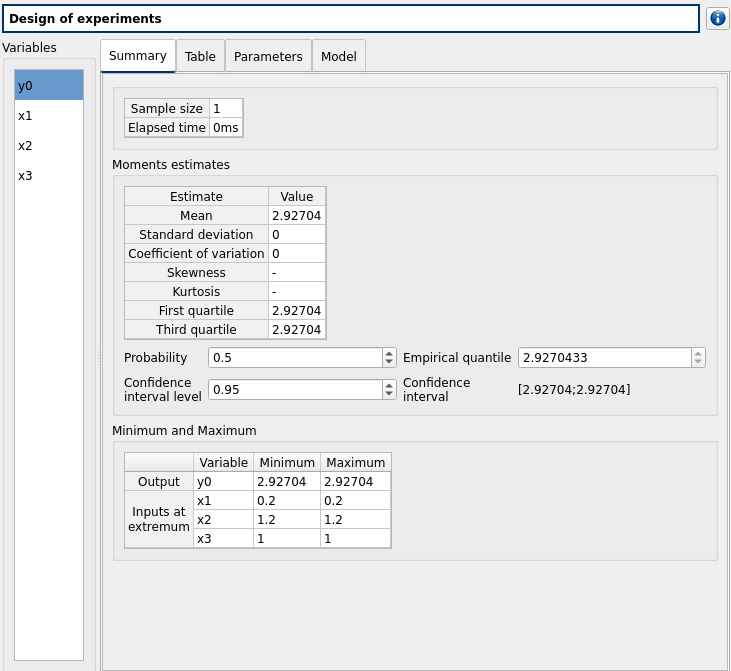Click the Design of experiments title field

[x=350, y=19]
